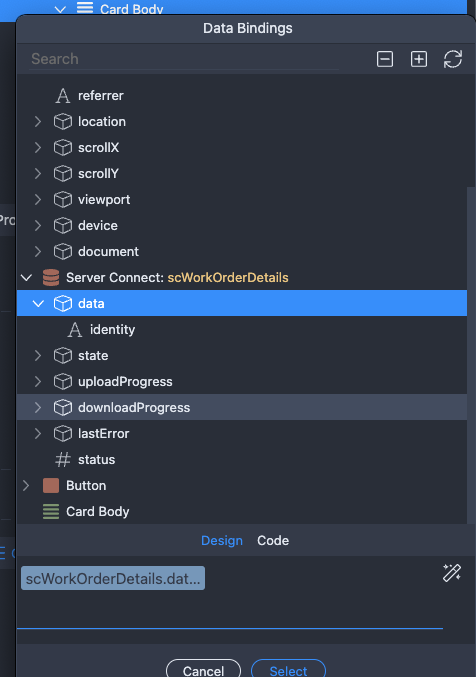
Task: Click the scWorkOrderDetails.dat expression tag
Action: click(113, 578)
